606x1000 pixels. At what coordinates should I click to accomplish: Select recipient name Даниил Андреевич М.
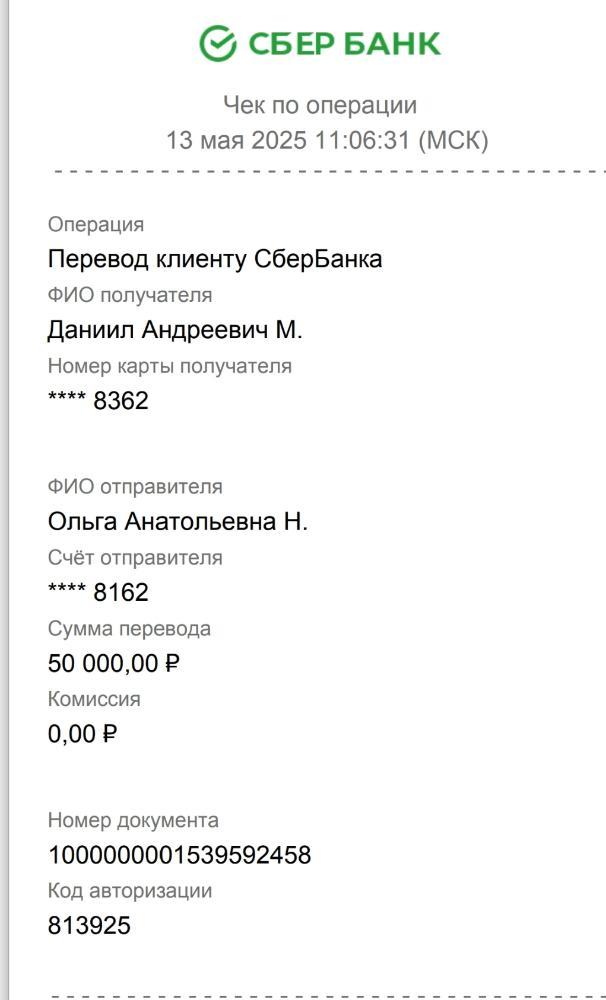click(x=175, y=330)
